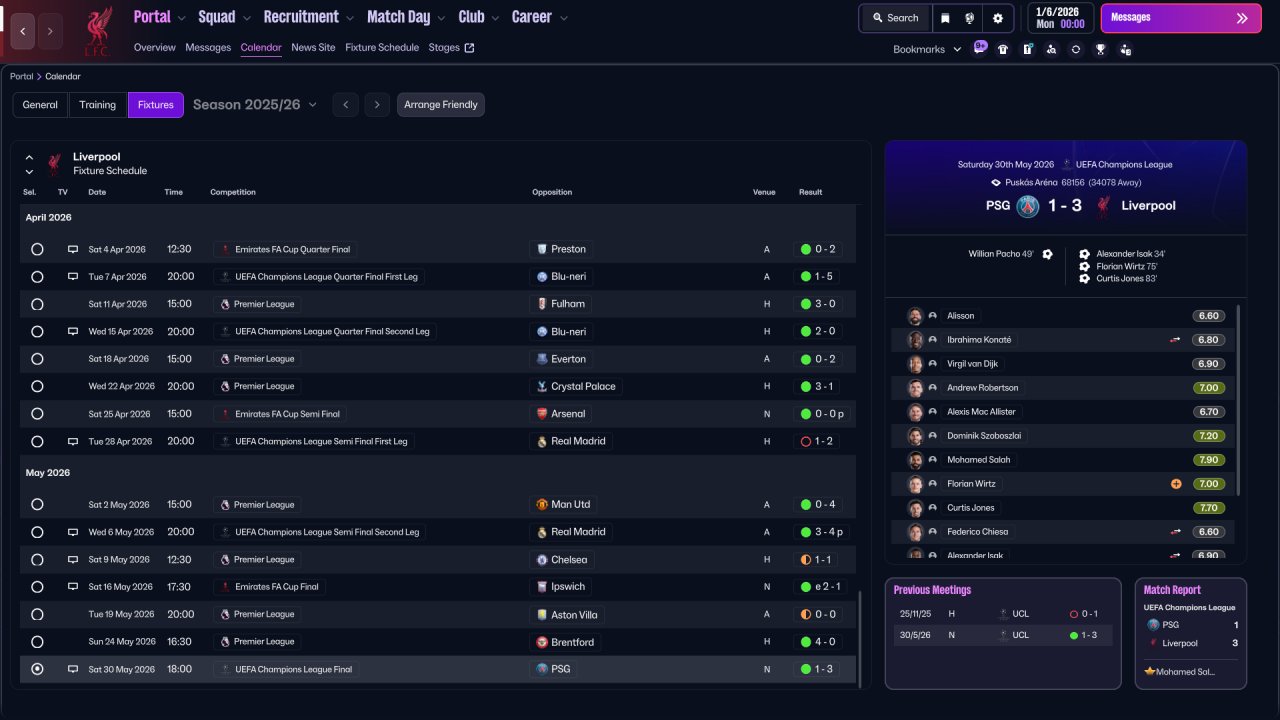Click the 25/11/25 previous meeting row
The width and height of the screenshot is (1280, 720).
click(x=1003, y=614)
